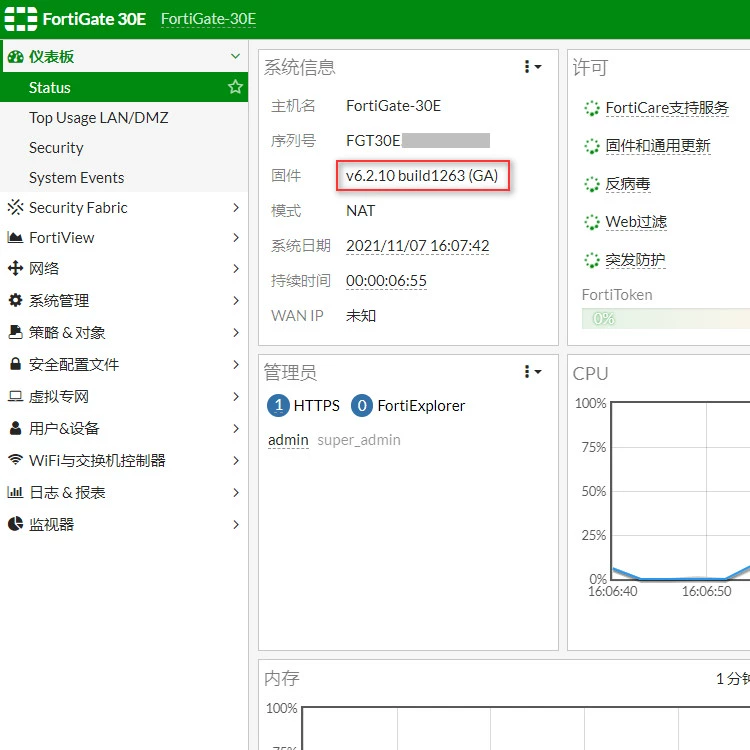
Task: Click the FortiView chart icon
Action: [15, 237]
